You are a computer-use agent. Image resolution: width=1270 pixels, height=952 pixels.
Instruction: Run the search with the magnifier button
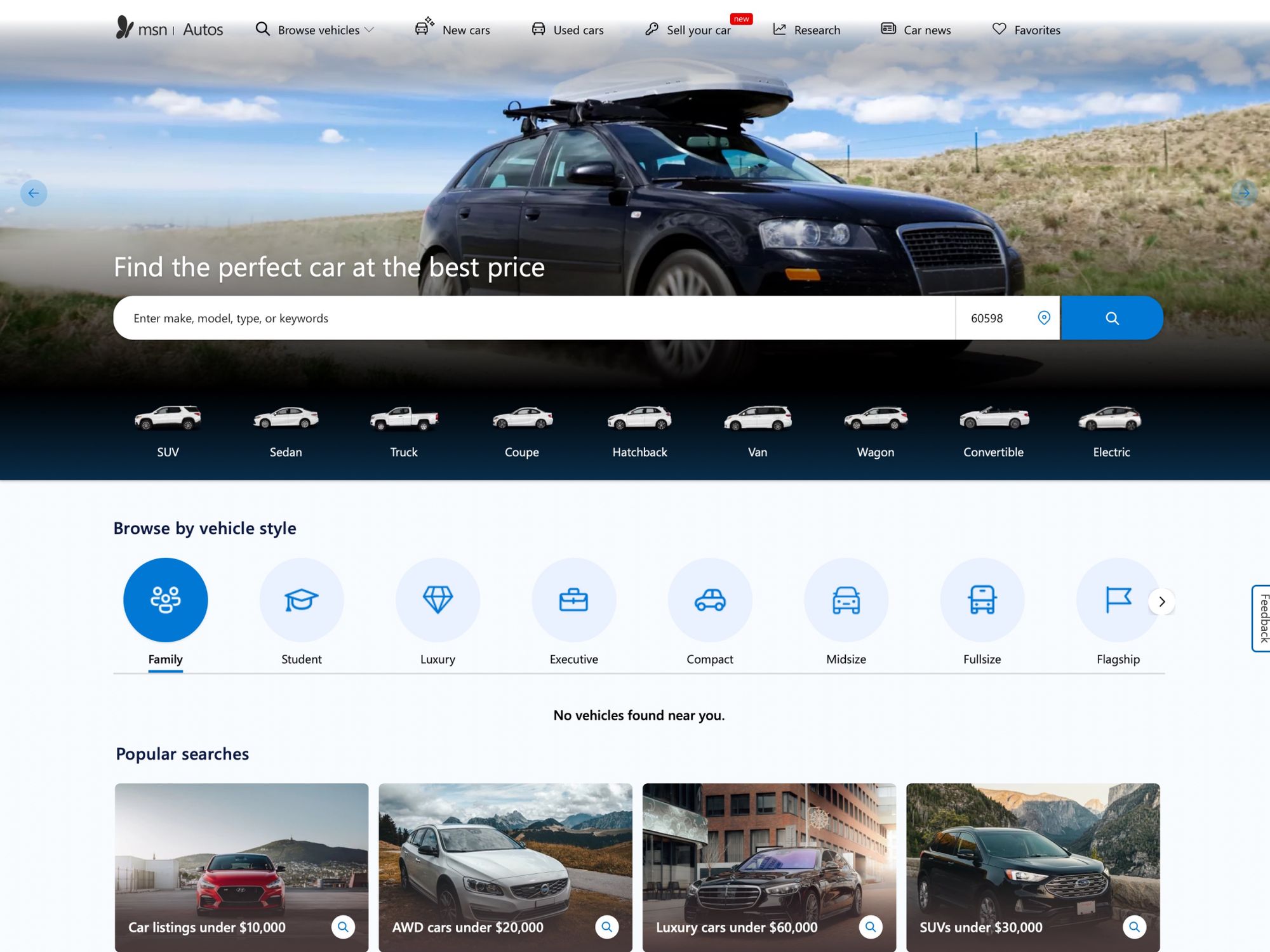pos(1112,318)
